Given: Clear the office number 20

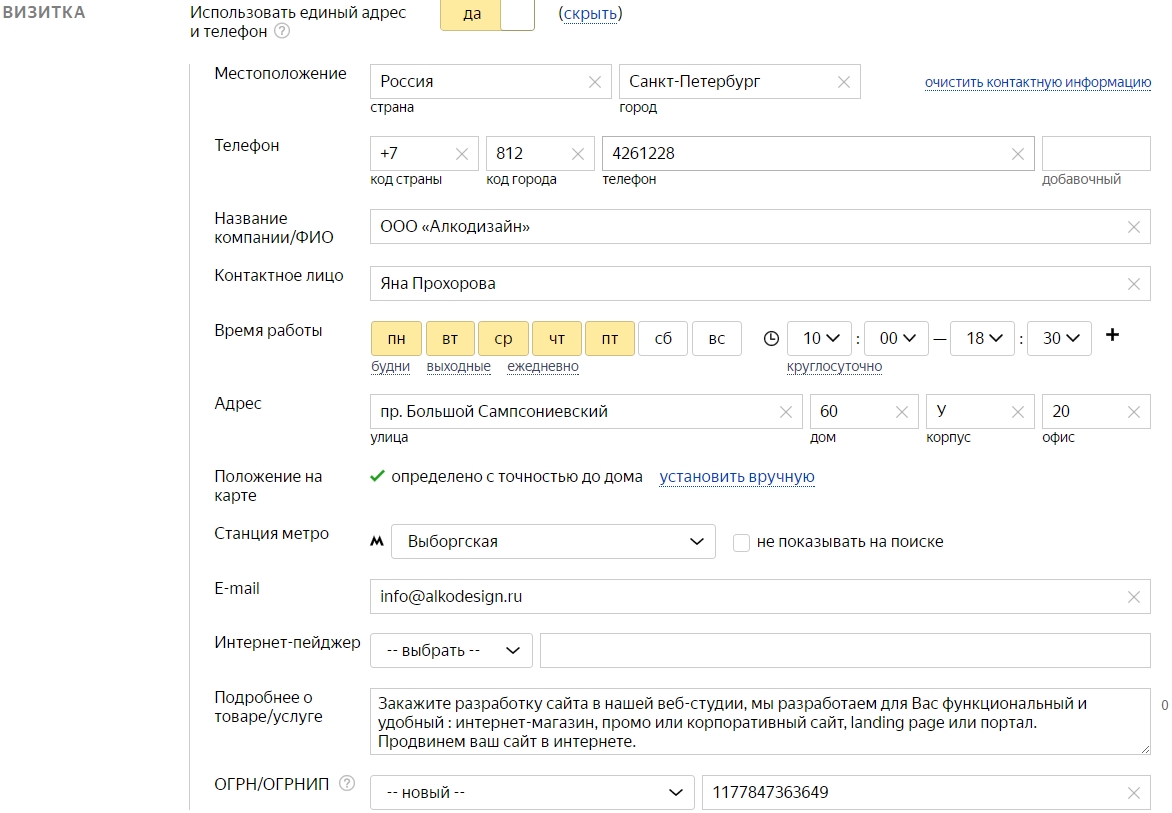Looking at the screenshot, I should [1134, 412].
